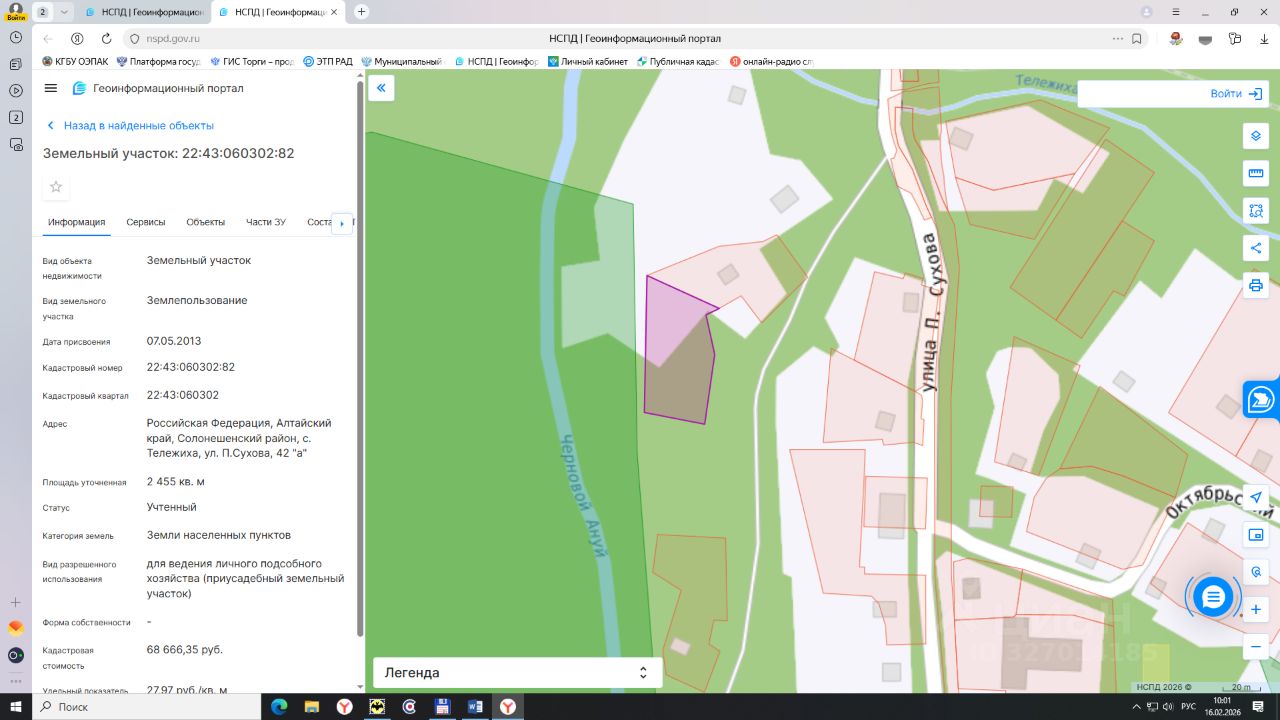Launch Microsoft Word from the taskbar
This screenshot has width=1280, height=720.
pyautogui.click(x=473, y=707)
